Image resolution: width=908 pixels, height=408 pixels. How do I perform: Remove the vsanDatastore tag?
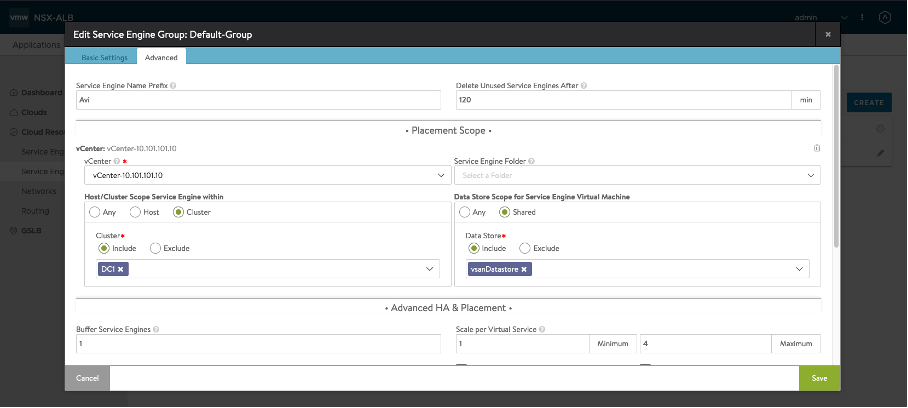click(523, 270)
